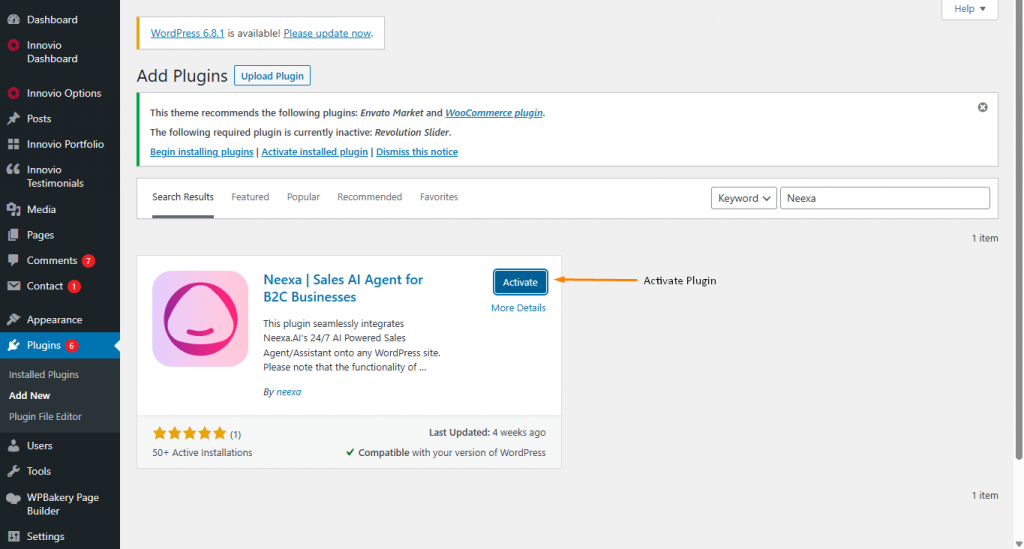This screenshot has height=549, width=1024.
Task: Open Users via the person icon
Action: click(13, 445)
